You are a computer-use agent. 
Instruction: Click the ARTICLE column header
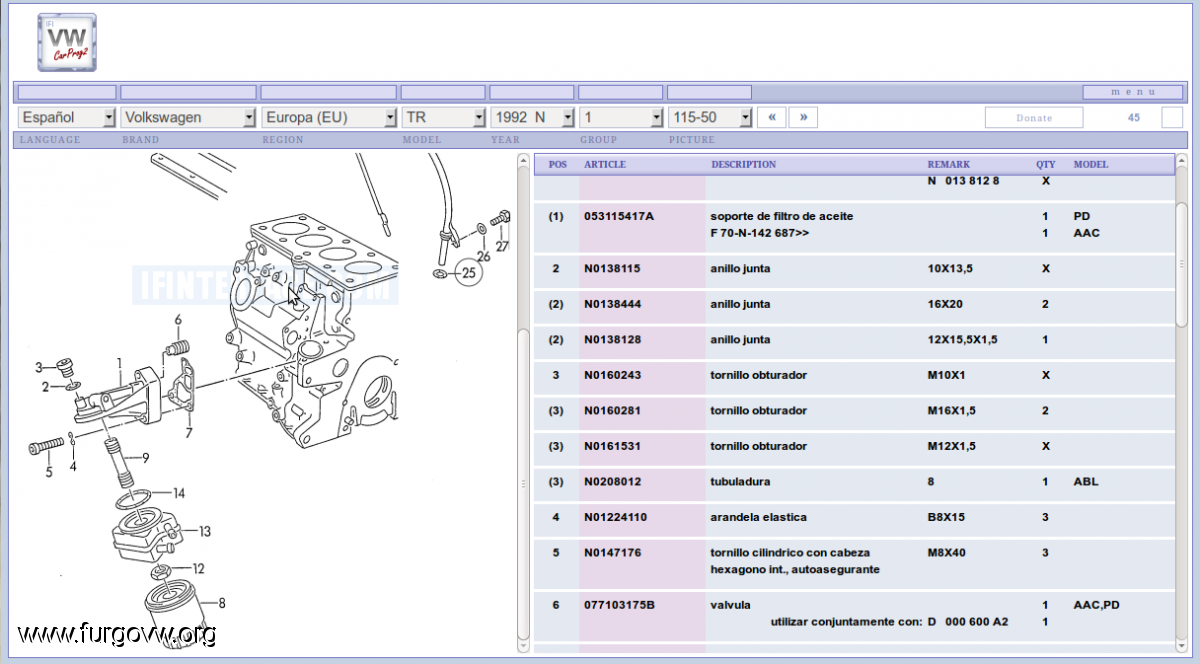605,164
